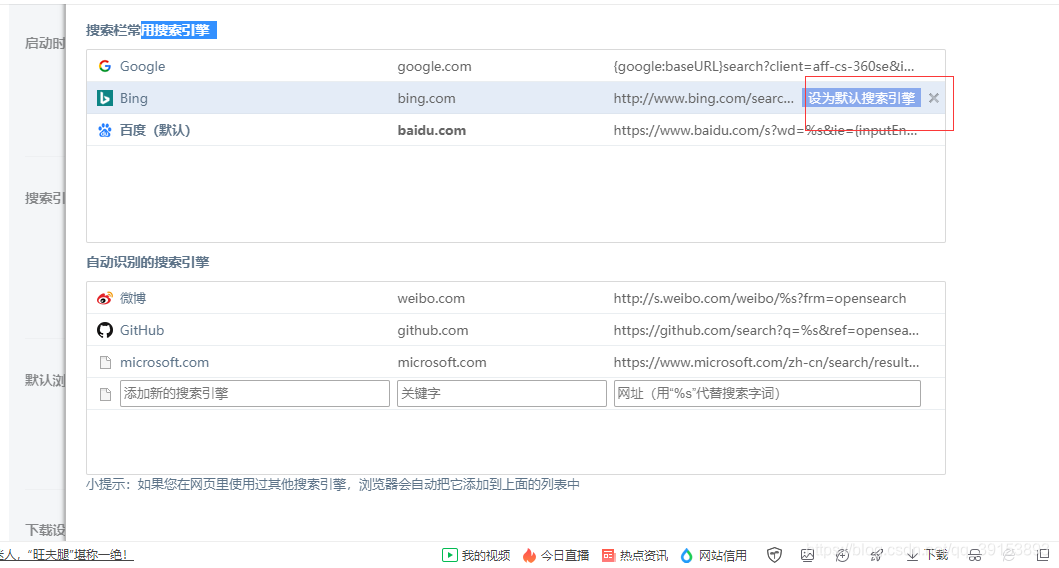The height and width of the screenshot is (568, 1059).
Task: Set Bing as default search engine
Action: pyautogui.click(x=861, y=98)
